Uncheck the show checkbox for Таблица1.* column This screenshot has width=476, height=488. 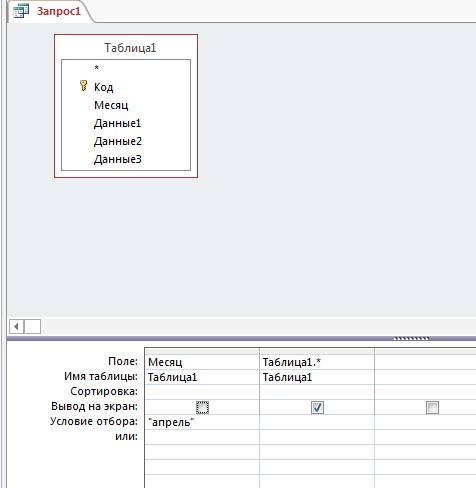click(x=317, y=407)
